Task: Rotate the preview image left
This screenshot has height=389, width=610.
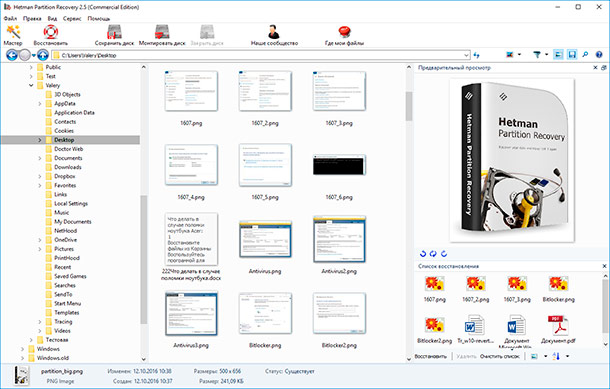Action: point(423,254)
